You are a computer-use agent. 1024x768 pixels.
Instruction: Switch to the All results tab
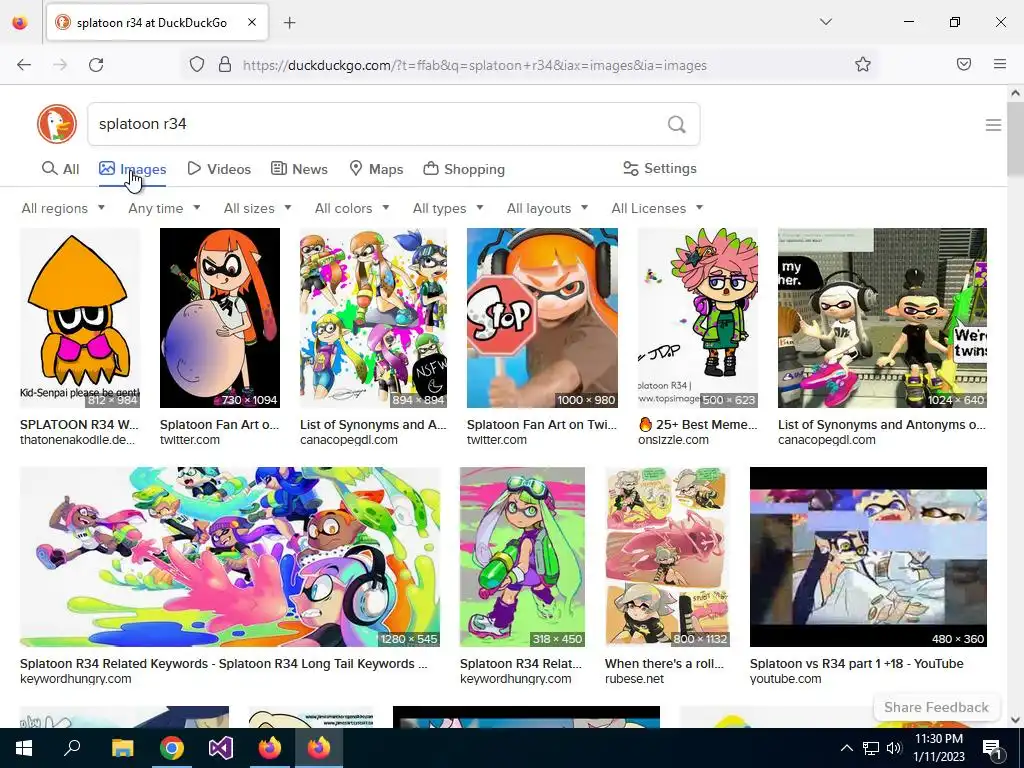point(60,169)
